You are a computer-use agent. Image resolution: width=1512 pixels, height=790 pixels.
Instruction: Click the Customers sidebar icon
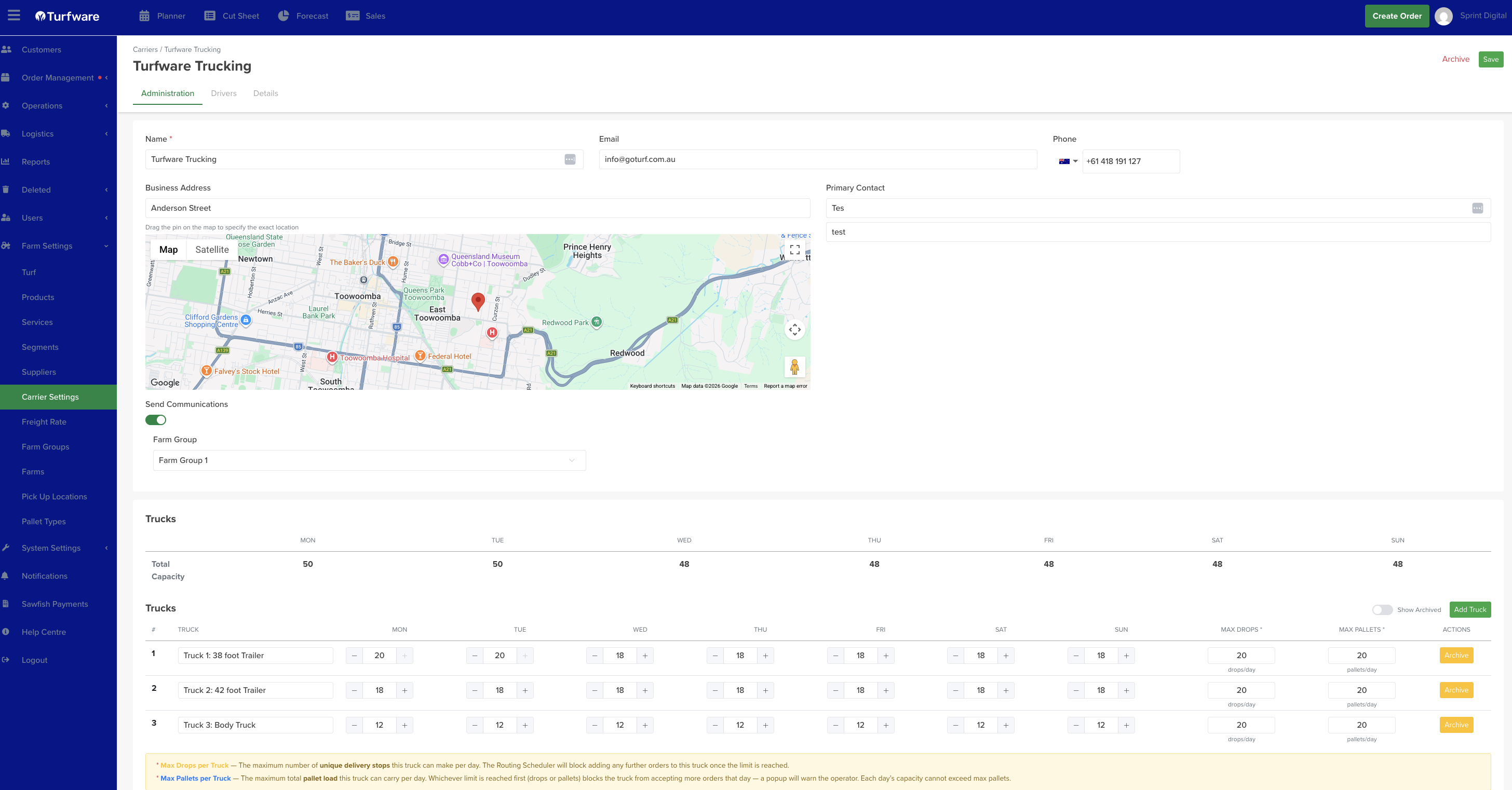pyautogui.click(x=6, y=49)
